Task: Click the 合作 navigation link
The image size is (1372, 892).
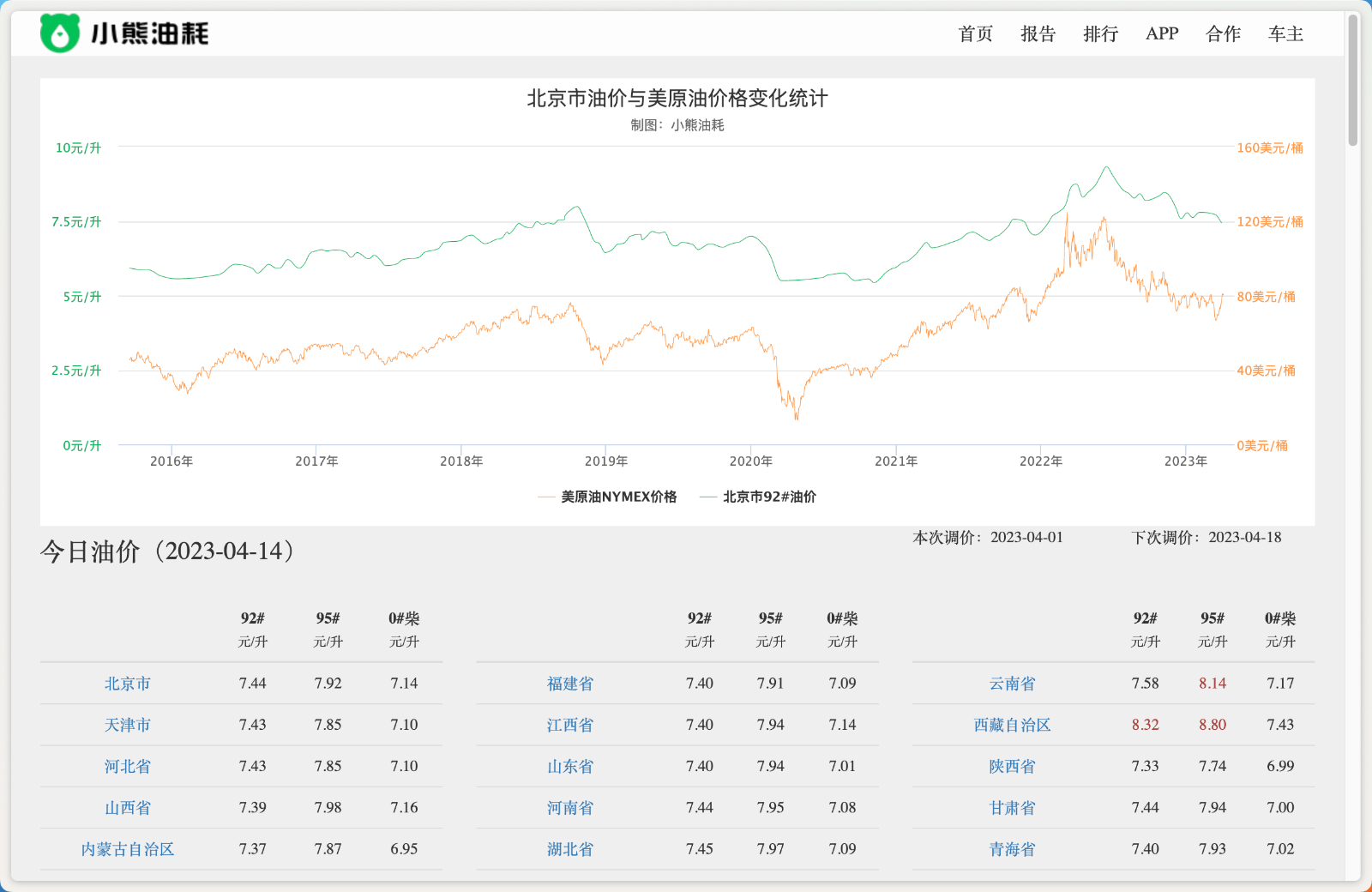Action: [1223, 33]
